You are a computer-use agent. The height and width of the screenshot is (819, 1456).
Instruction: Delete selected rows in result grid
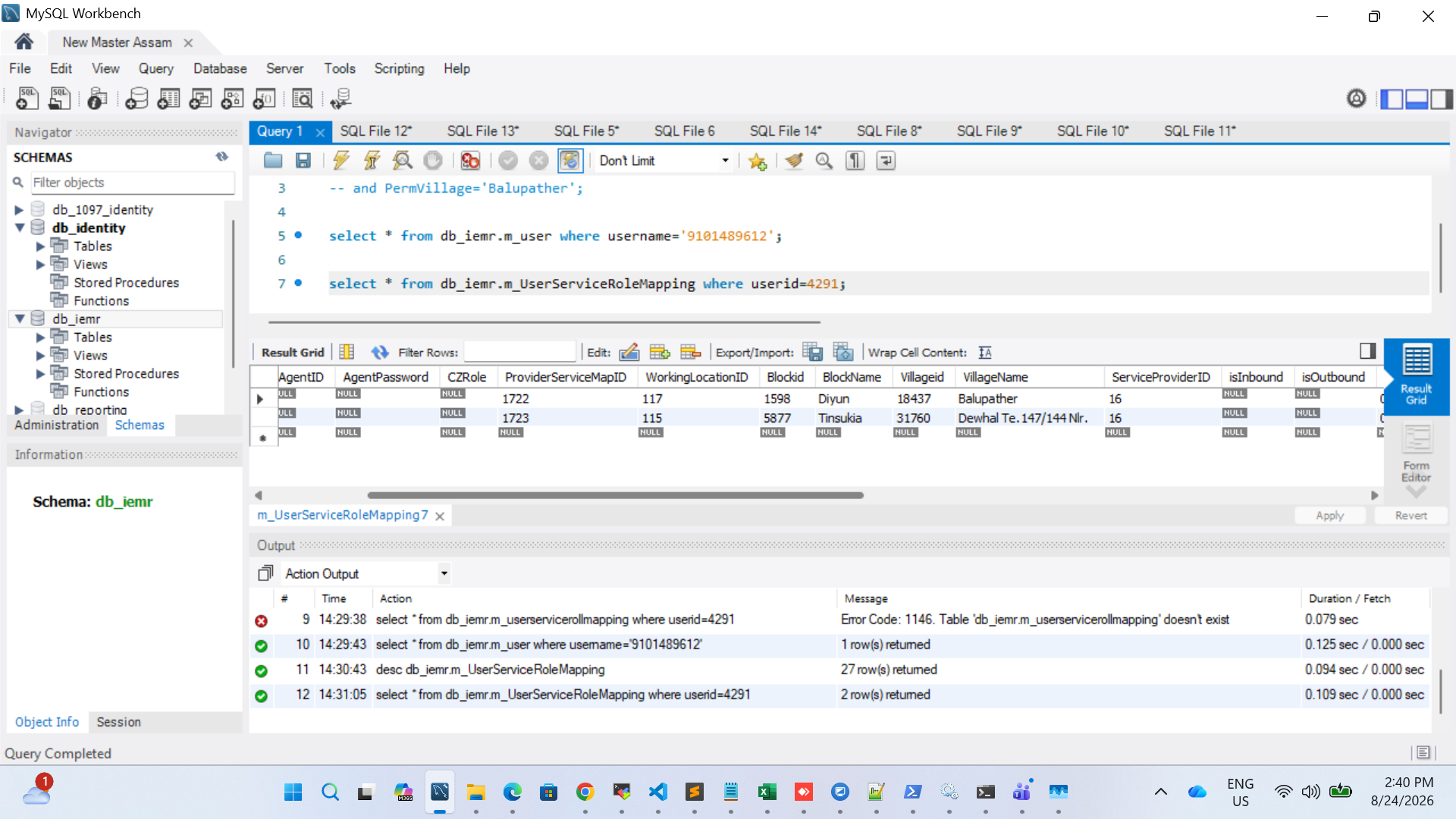pos(690,352)
